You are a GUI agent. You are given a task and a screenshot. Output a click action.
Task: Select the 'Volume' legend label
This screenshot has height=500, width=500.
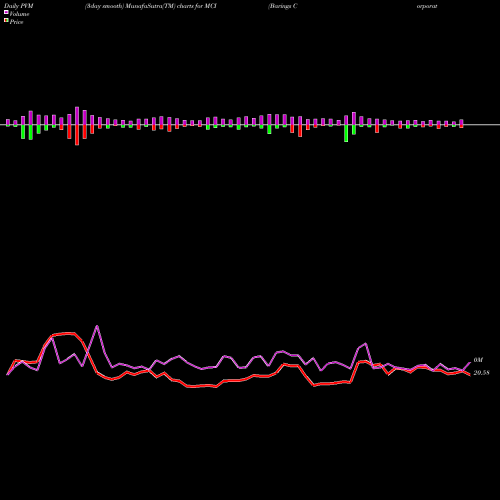click(19, 14)
